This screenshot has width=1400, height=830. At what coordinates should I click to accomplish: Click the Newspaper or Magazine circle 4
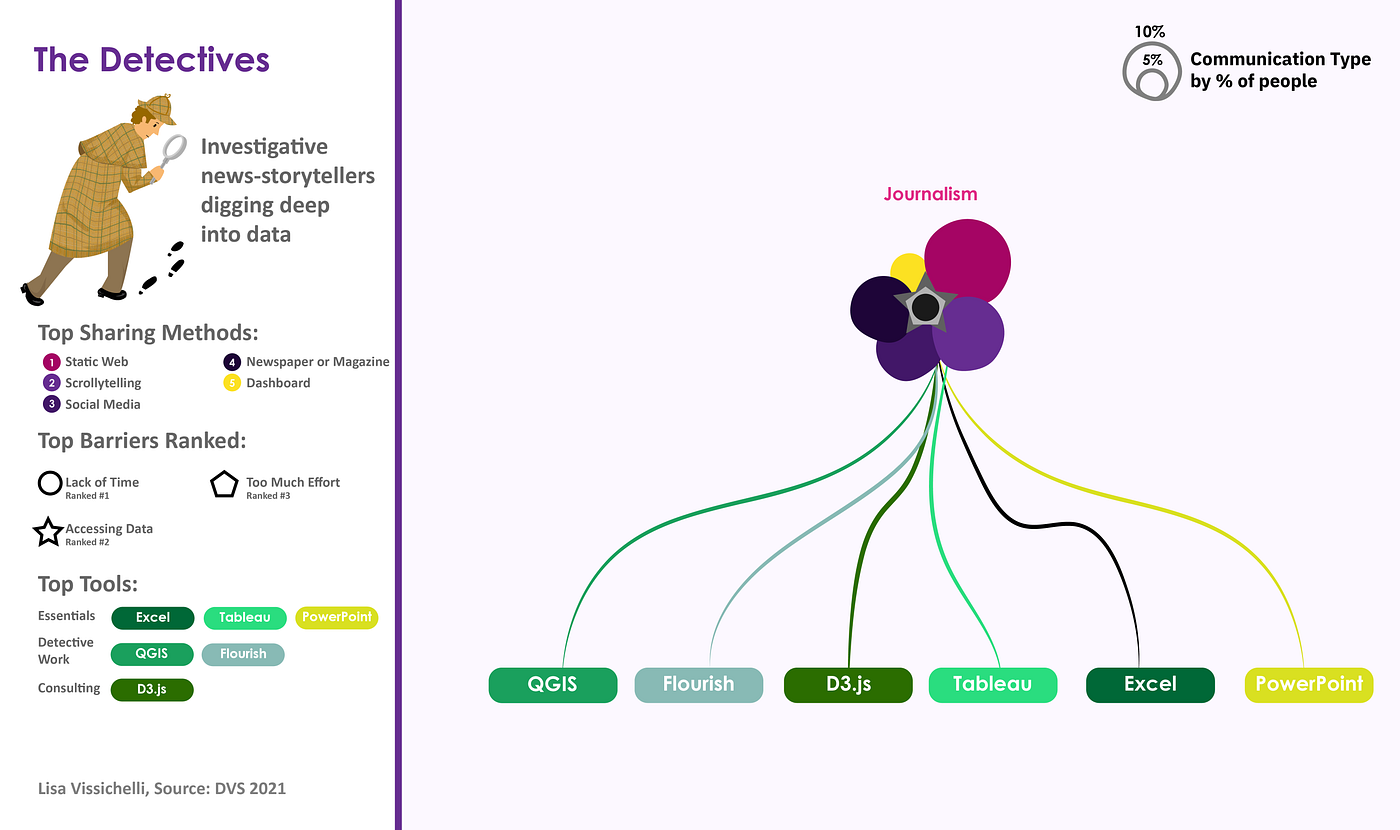233,362
